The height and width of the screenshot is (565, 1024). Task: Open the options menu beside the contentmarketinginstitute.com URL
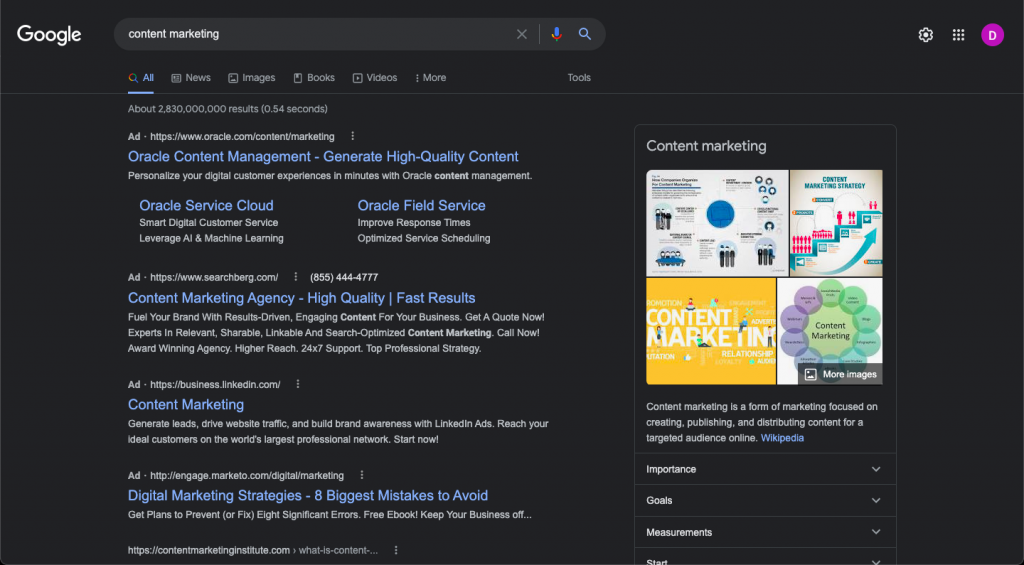pyautogui.click(x=396, y=550)
